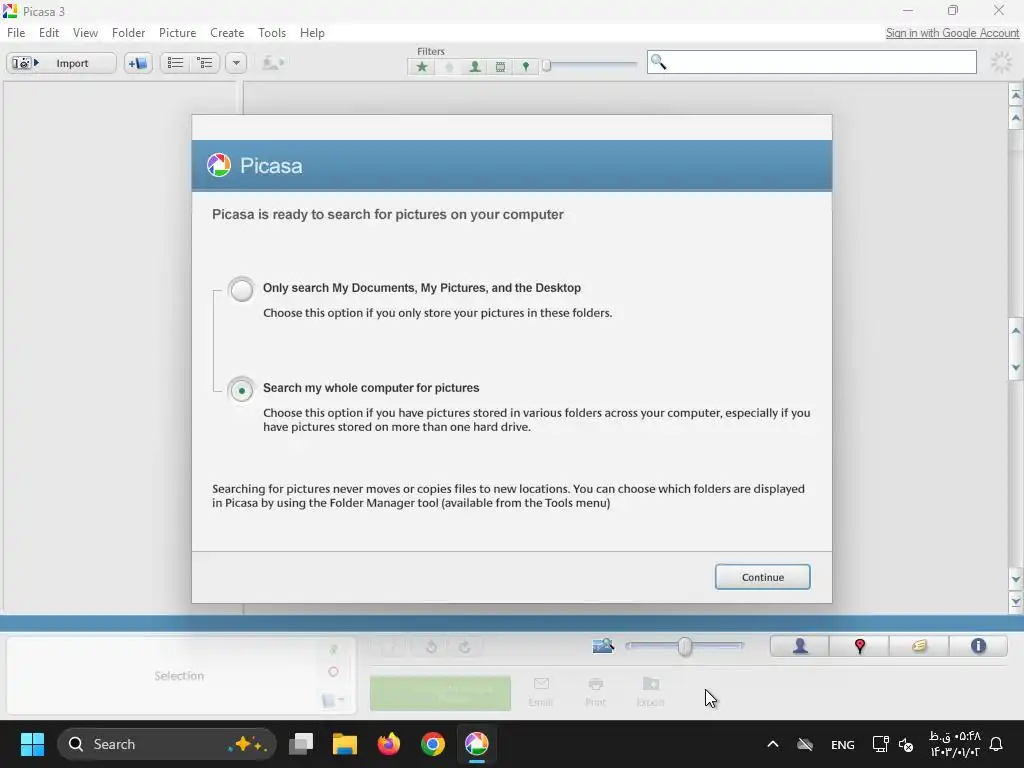Click the magnifier icon in search box
The image size is (1024, 768).
[658, 62]
